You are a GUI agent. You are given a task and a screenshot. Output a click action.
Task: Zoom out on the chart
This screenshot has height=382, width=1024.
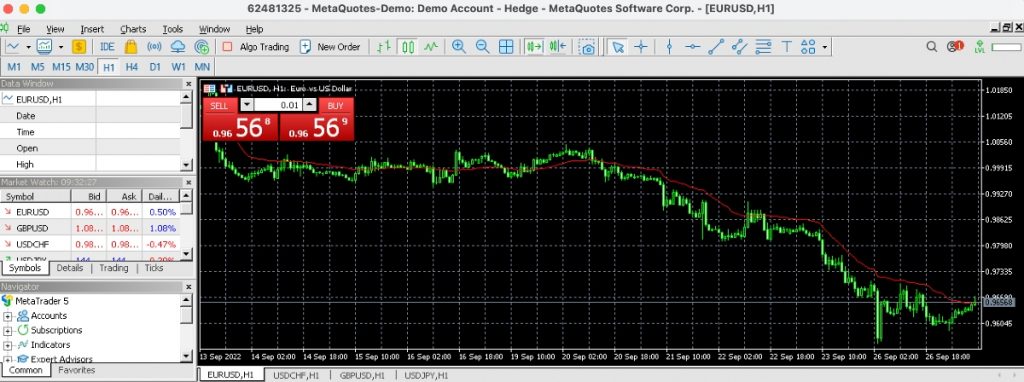tap(482, 46)
